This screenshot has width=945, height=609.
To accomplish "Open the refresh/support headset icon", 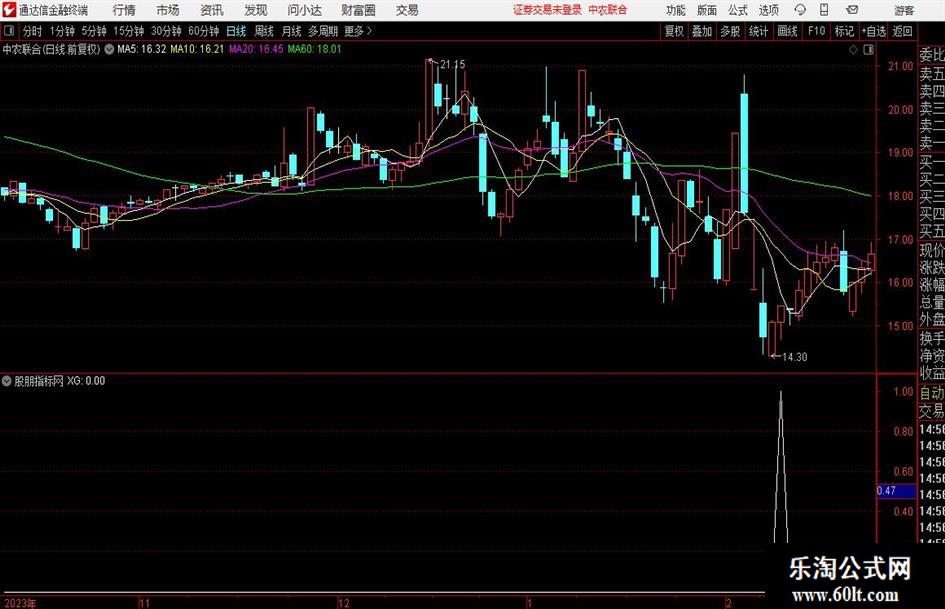I will tap(800, 10).
